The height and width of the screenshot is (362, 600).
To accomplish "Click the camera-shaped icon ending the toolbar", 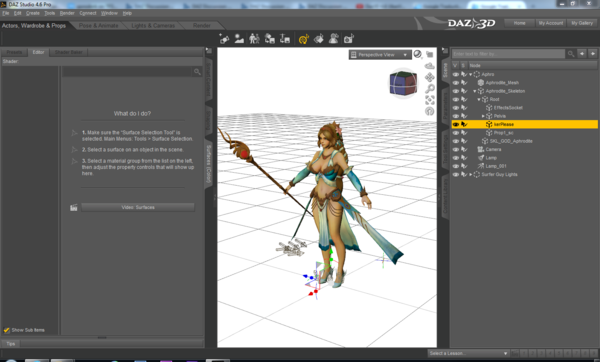I will [x=349, y=39].
